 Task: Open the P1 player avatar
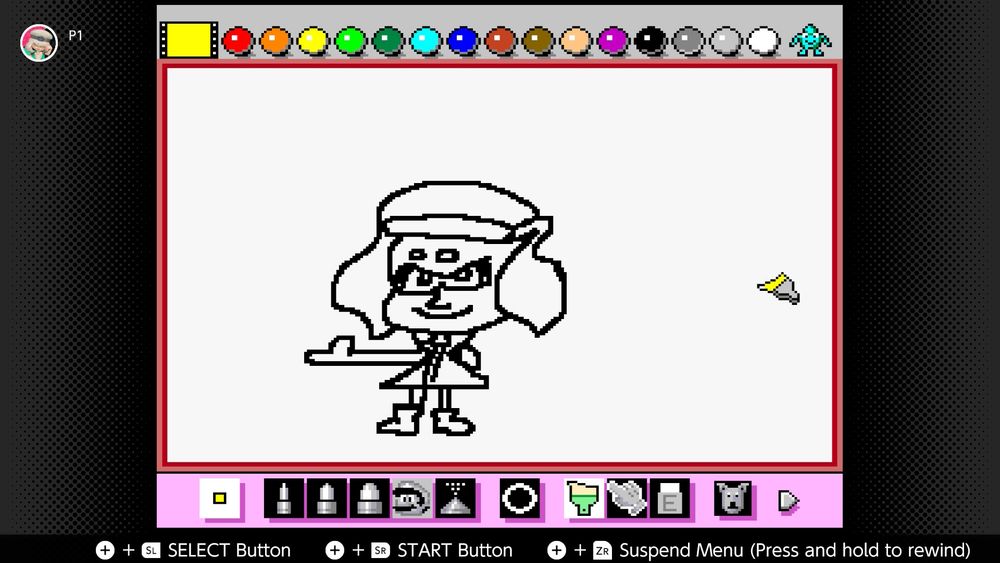(x=39, y=43)
